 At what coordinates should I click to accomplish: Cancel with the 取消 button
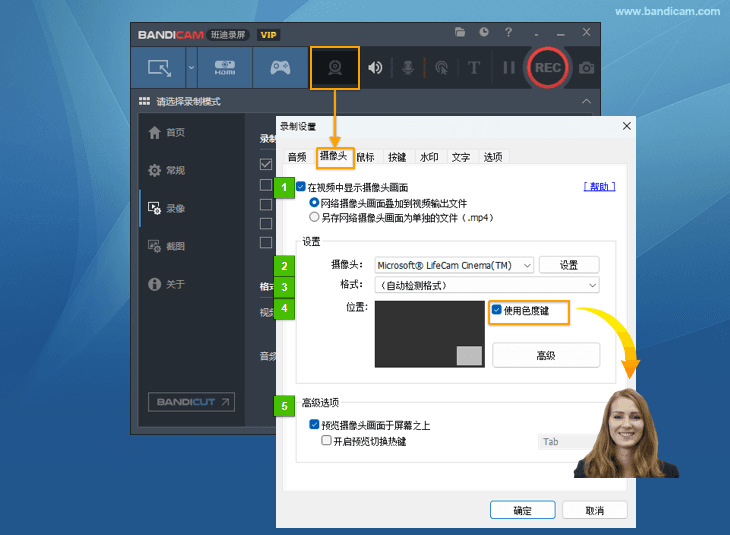click(595, 510)
